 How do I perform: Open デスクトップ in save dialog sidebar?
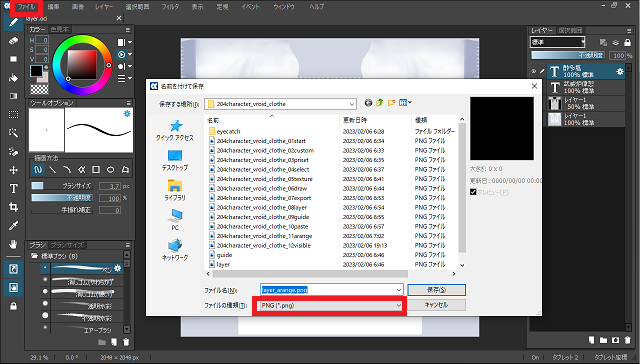pos(175,160)
